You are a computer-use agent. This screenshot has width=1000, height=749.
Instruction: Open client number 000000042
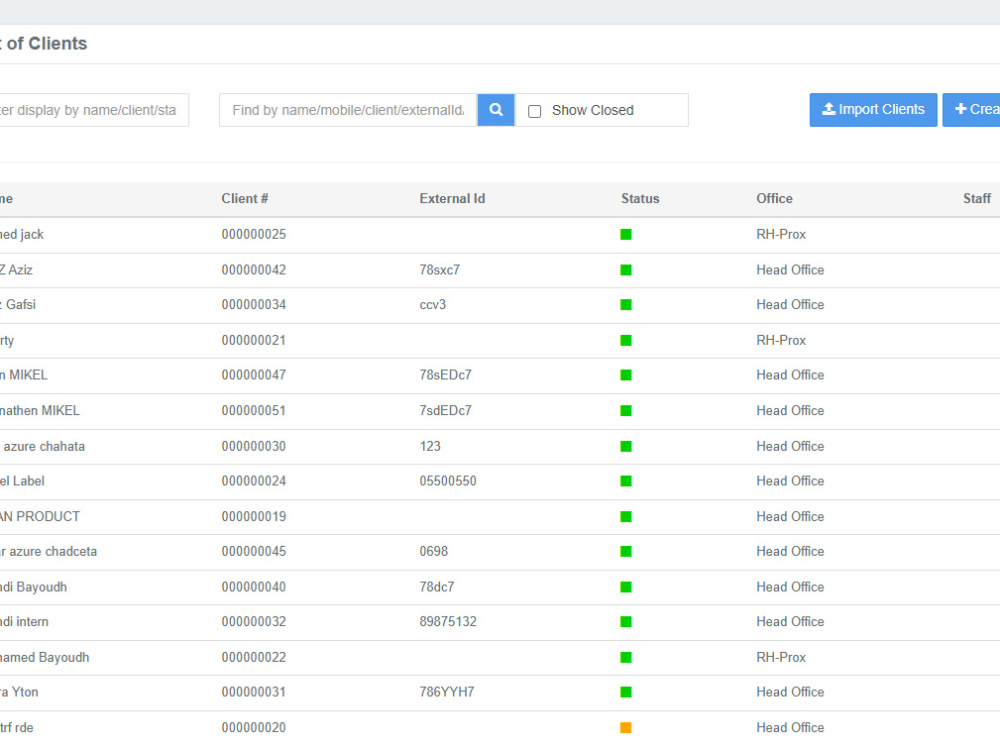point(254,270)
